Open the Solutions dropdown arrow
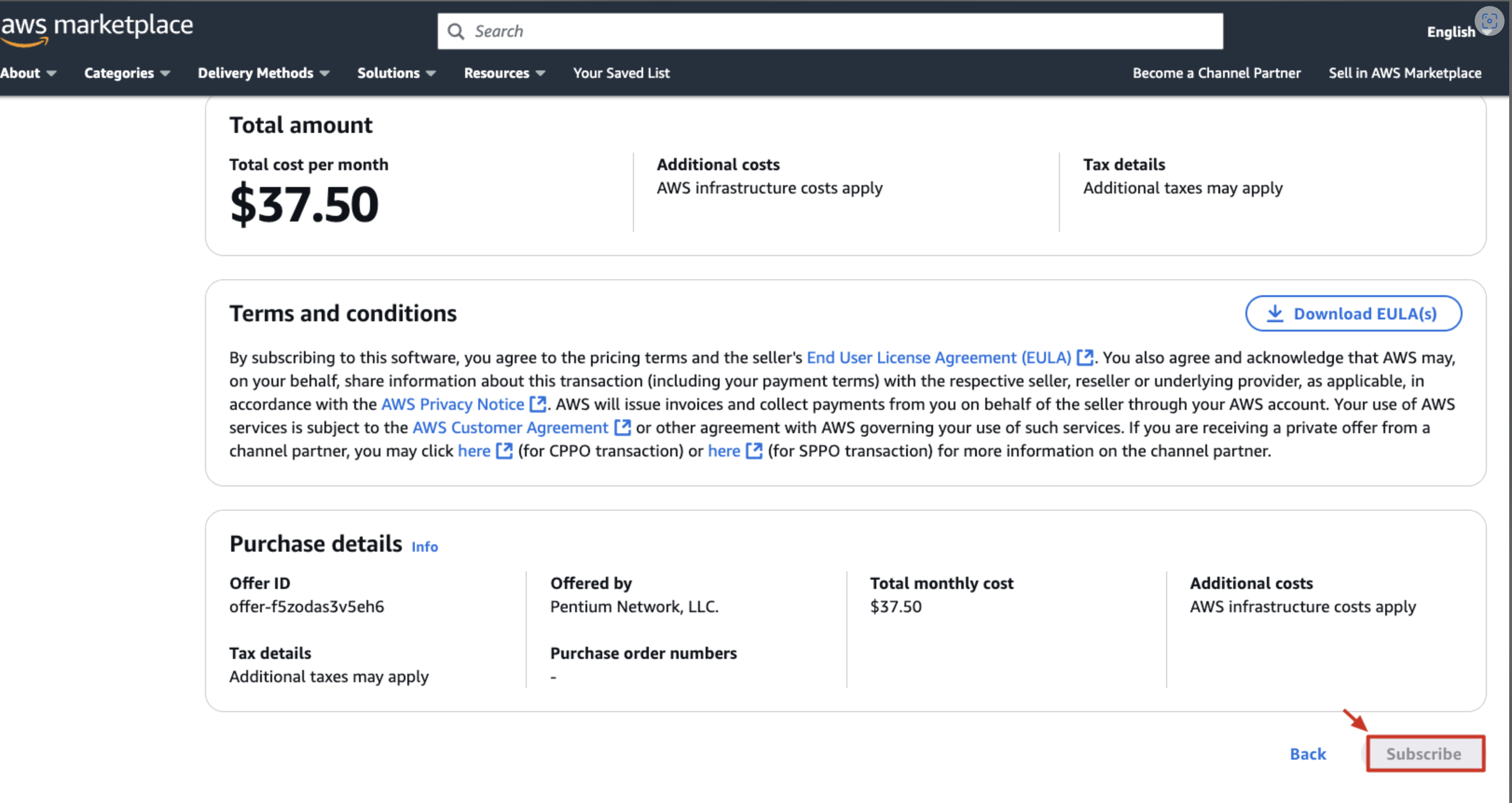Viewport: 1512px width, 803px height. 431,73
